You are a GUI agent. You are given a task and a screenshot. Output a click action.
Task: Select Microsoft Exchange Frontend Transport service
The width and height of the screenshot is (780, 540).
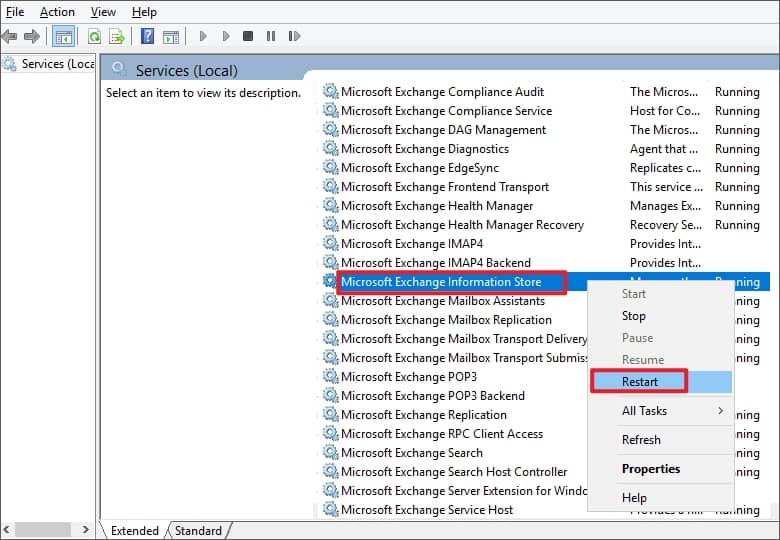[445, 187]
